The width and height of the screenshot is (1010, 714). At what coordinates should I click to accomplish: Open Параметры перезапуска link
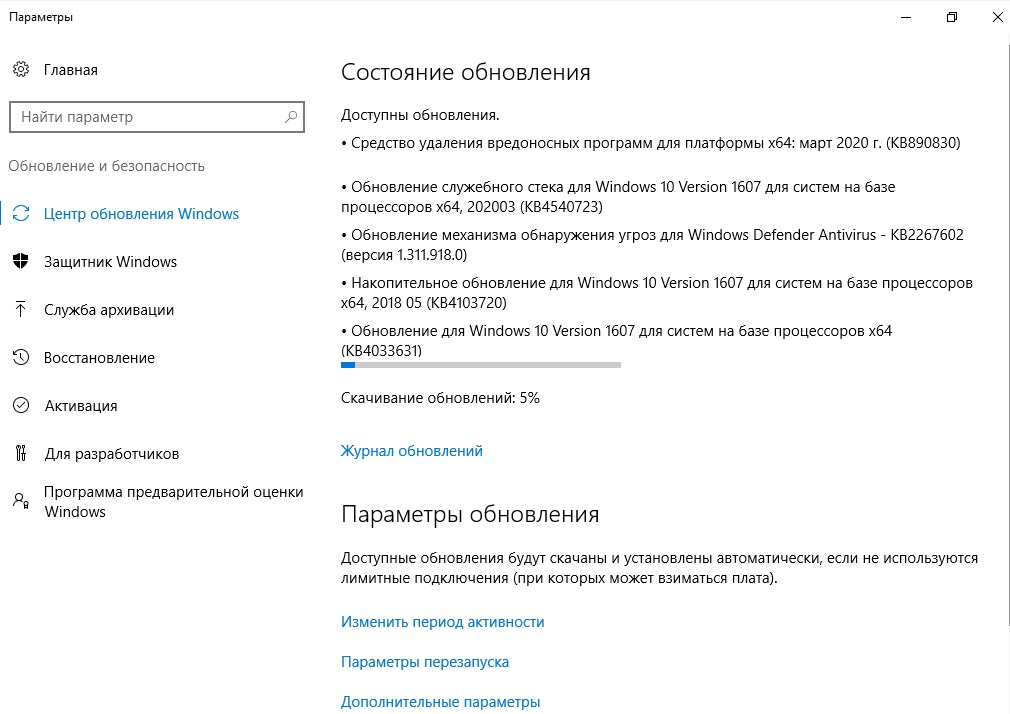(424, 662)
